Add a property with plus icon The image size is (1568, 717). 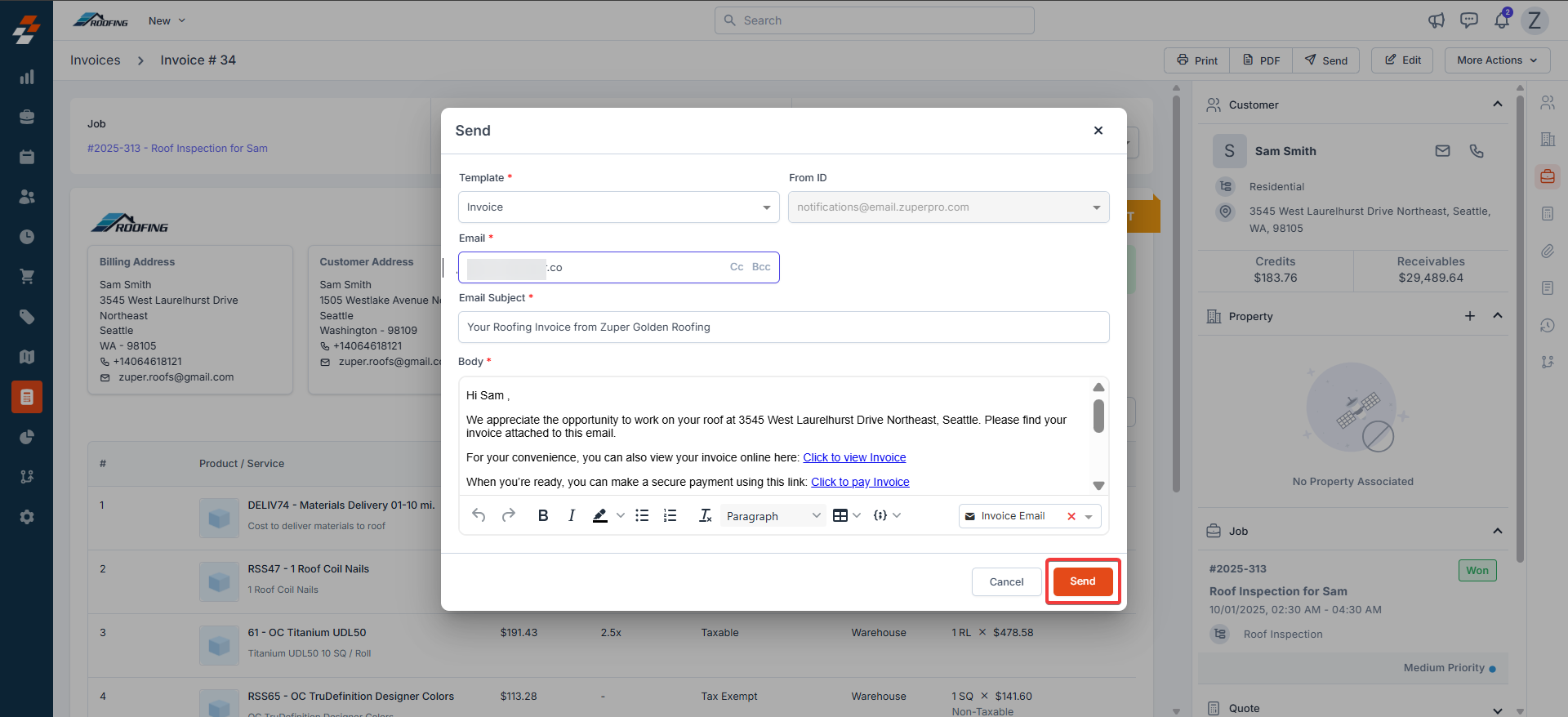tap(1470, 316)
